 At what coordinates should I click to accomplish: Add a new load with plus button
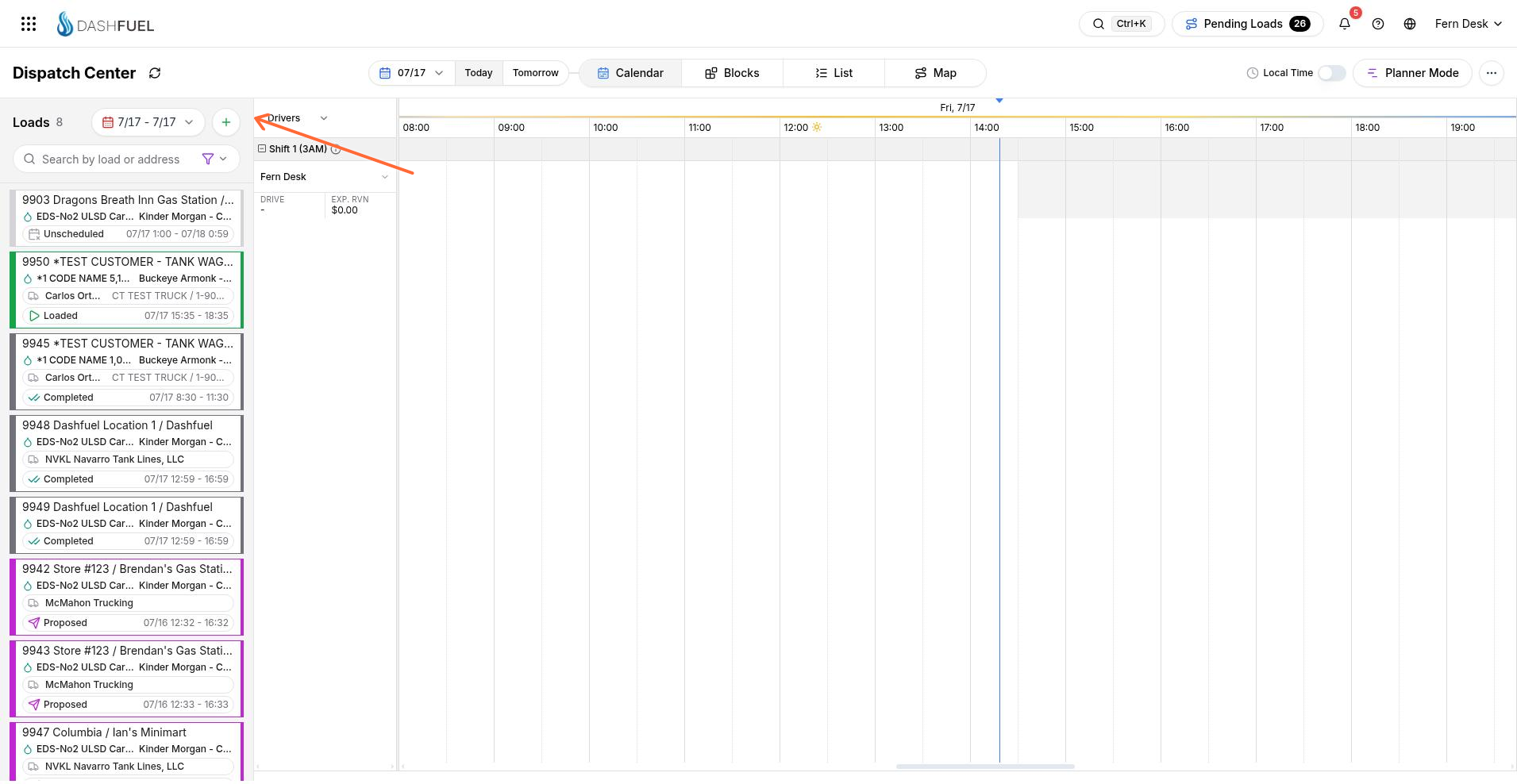tap(226, 122)
